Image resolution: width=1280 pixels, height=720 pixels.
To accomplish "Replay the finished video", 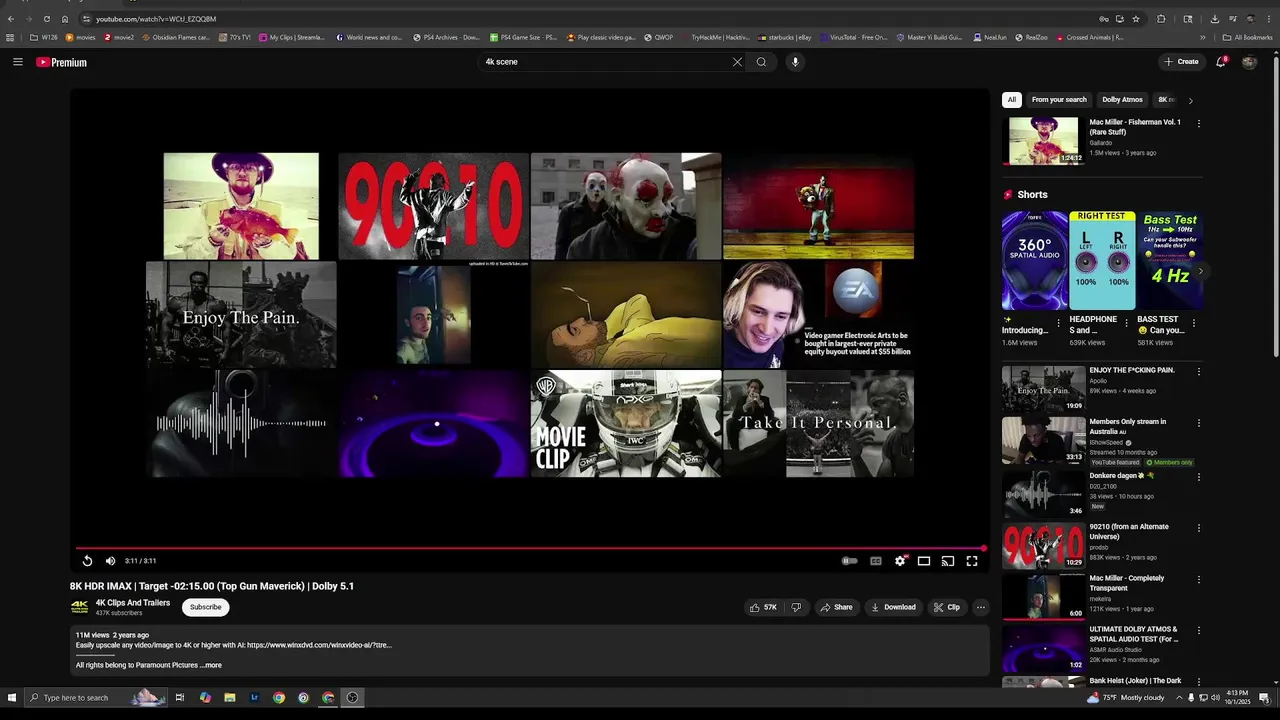I will [x=87, y=561].
